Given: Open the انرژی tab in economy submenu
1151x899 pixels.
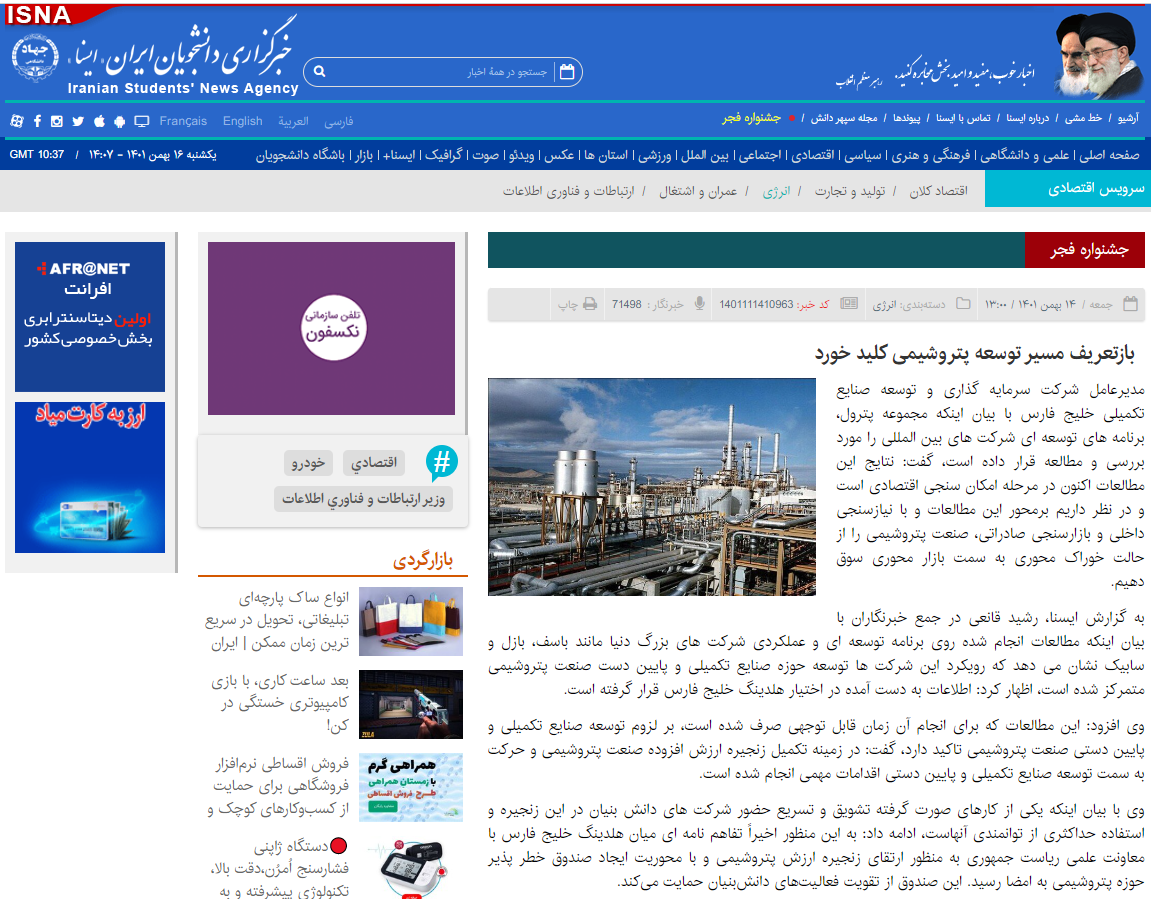Looking at the screenshot, I should click(776, 191).
